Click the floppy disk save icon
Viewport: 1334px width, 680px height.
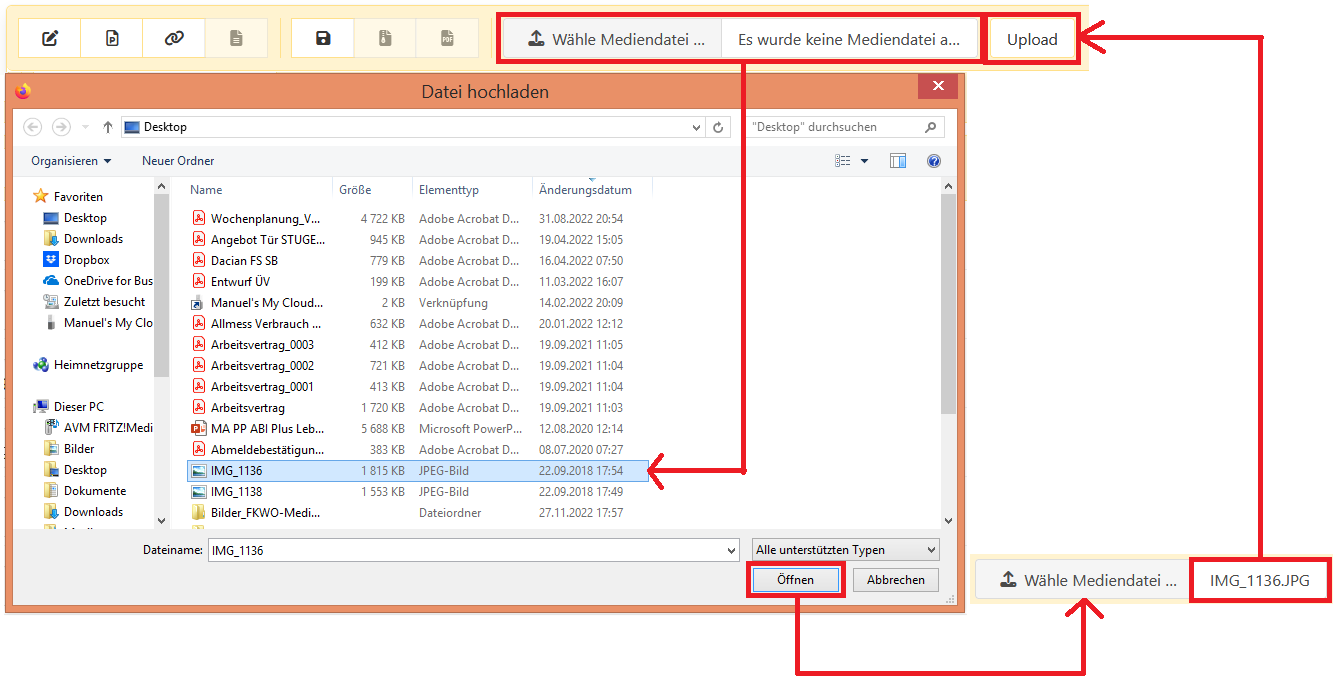click(x=323, y=39)
